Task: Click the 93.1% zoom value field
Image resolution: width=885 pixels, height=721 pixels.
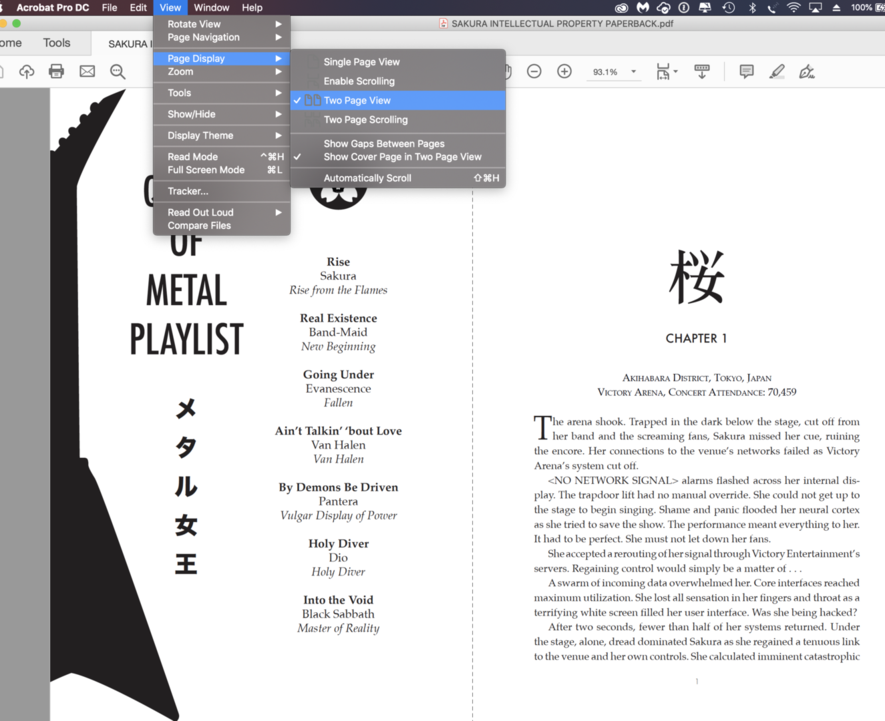Action: tap(605, 72)
